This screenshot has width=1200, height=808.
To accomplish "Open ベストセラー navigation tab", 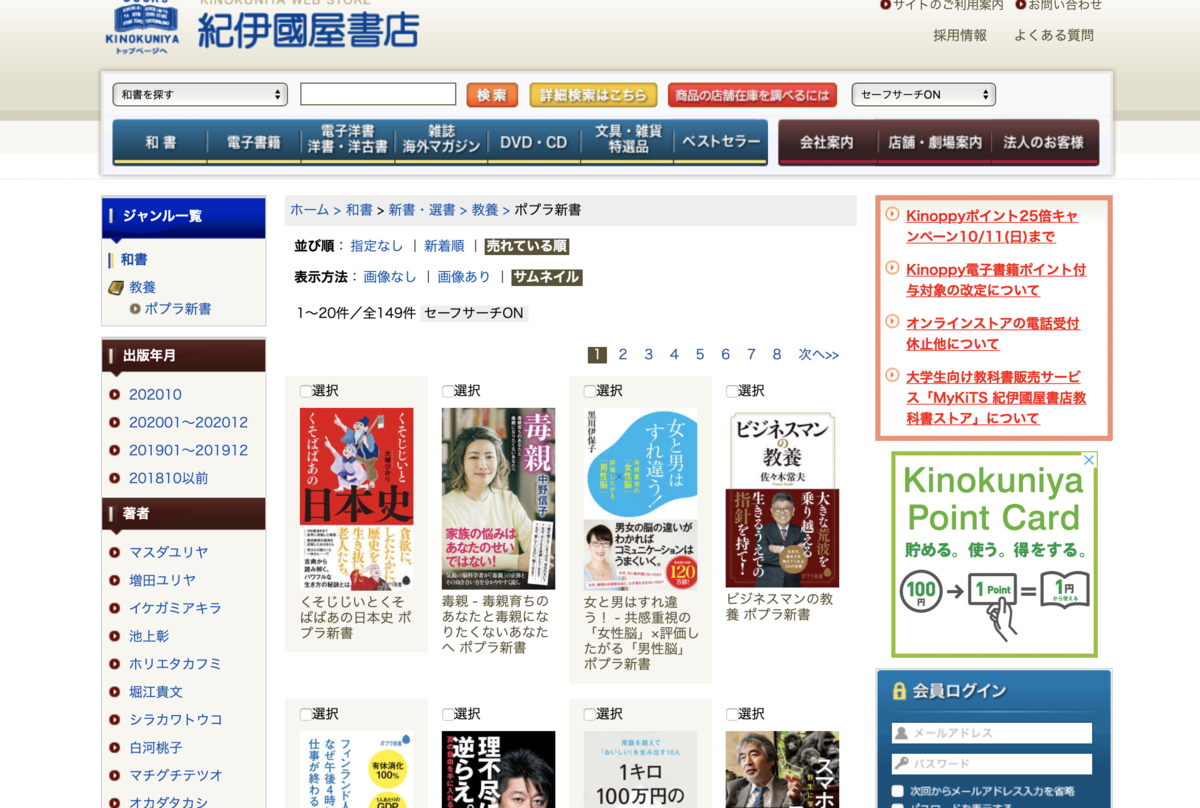I will pyautogui.click(x=721, y=142).
